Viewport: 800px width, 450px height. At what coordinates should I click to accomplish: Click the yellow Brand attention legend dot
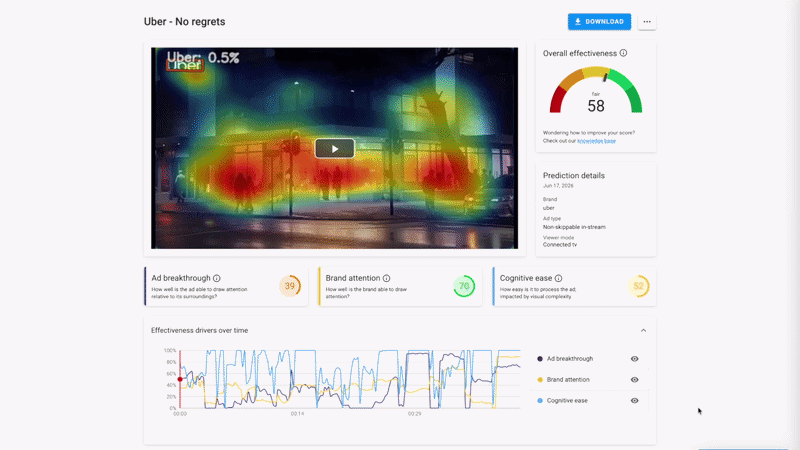[540, 380]
